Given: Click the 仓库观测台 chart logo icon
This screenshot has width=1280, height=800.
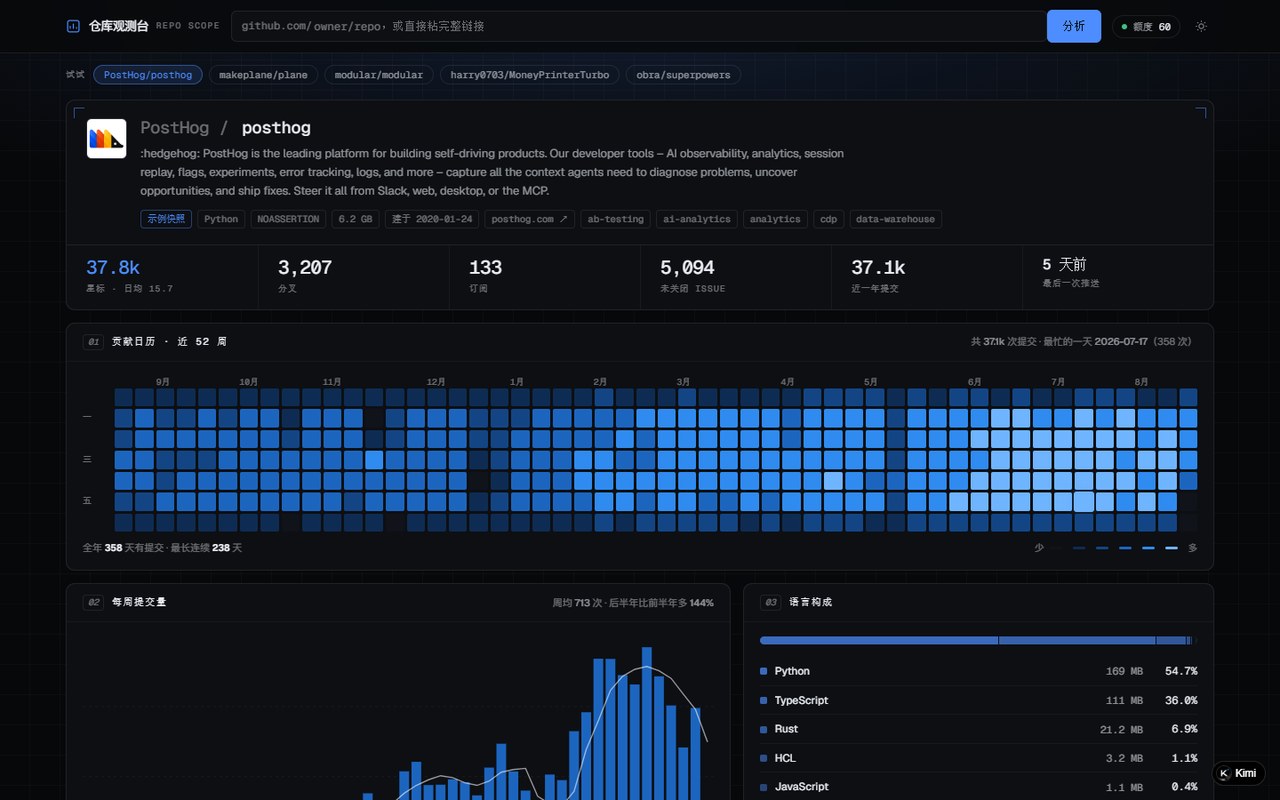Looking at the screenshot, I should 73,26.
